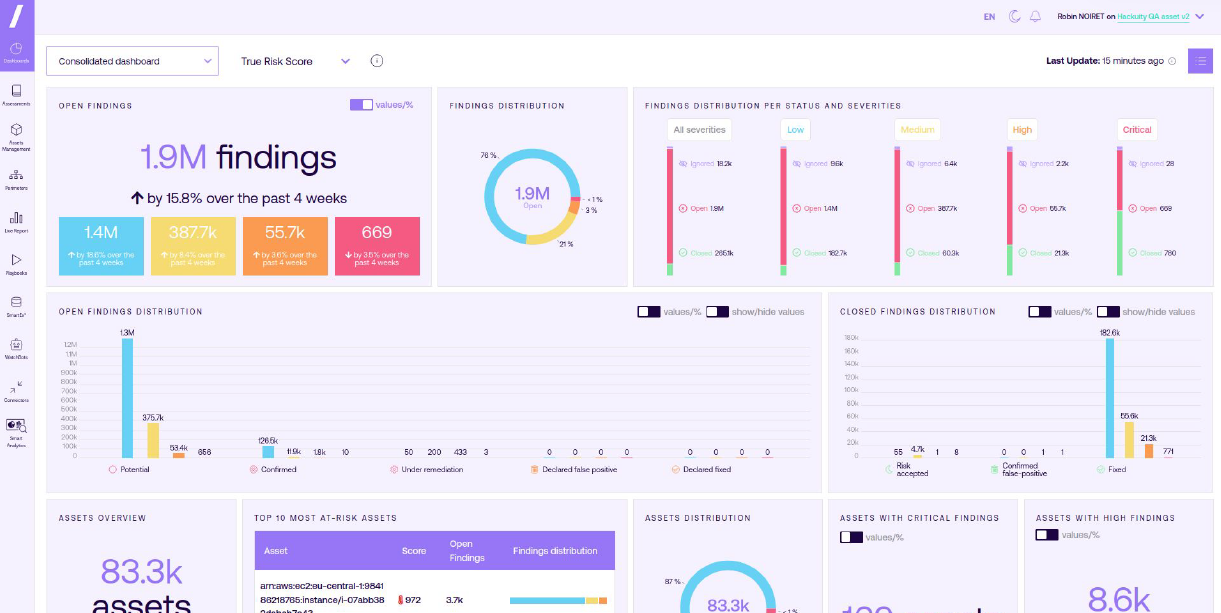Expand the user account chevron menu

coord(1200,17)
